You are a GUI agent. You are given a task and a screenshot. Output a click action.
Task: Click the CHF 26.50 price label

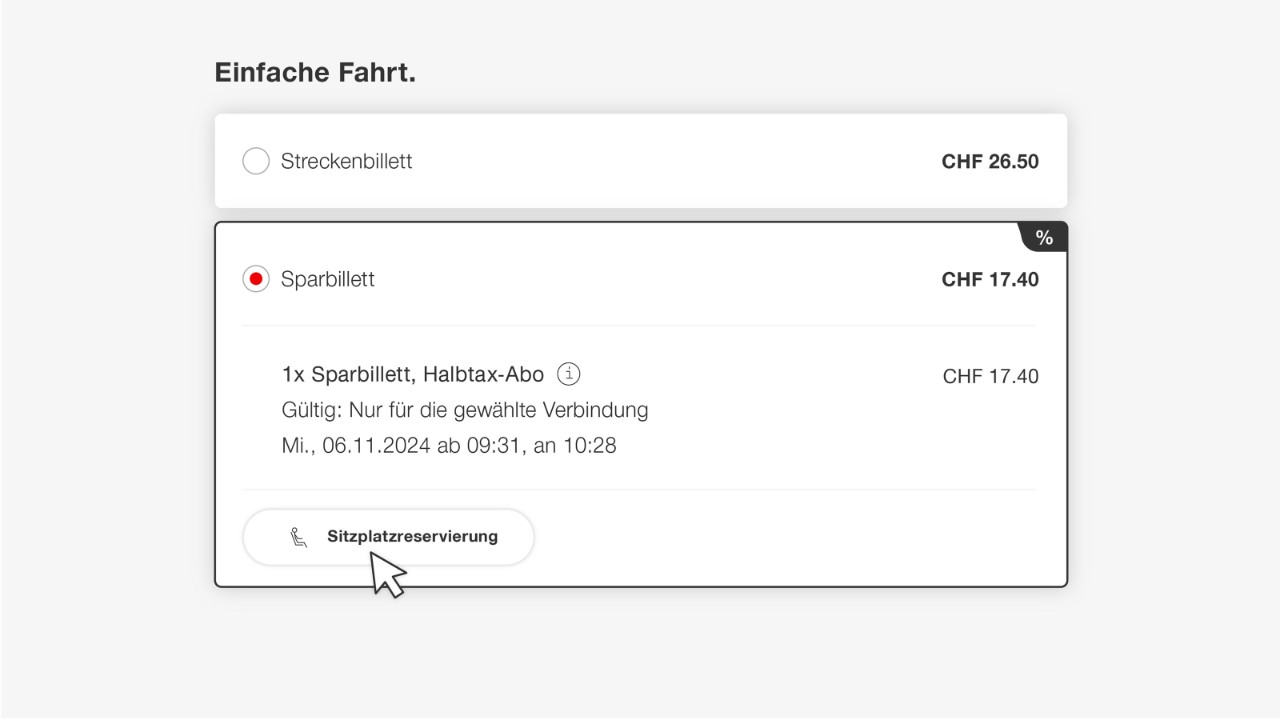click(990, 160)
